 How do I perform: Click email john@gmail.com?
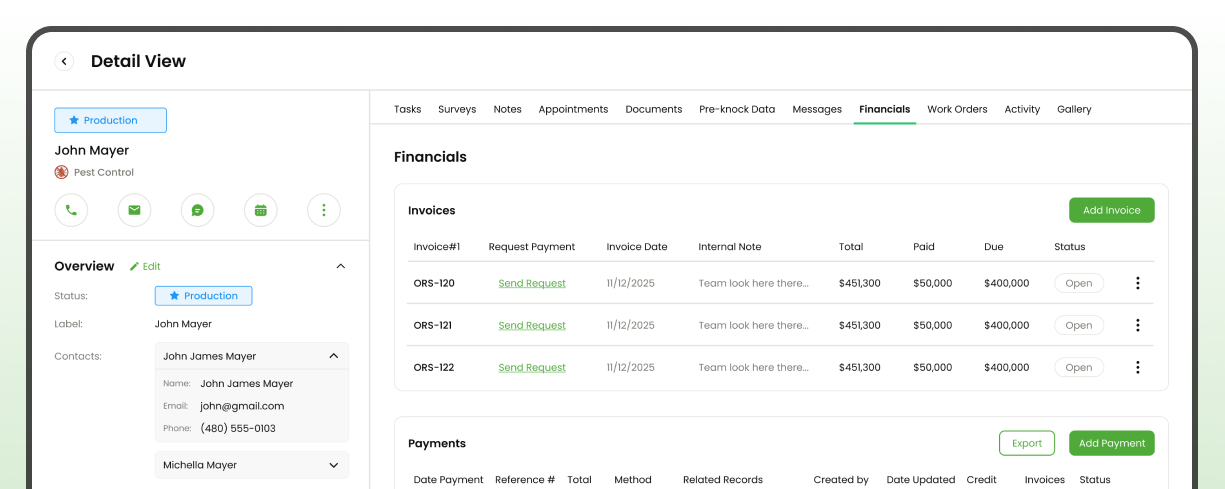point(242,406)
